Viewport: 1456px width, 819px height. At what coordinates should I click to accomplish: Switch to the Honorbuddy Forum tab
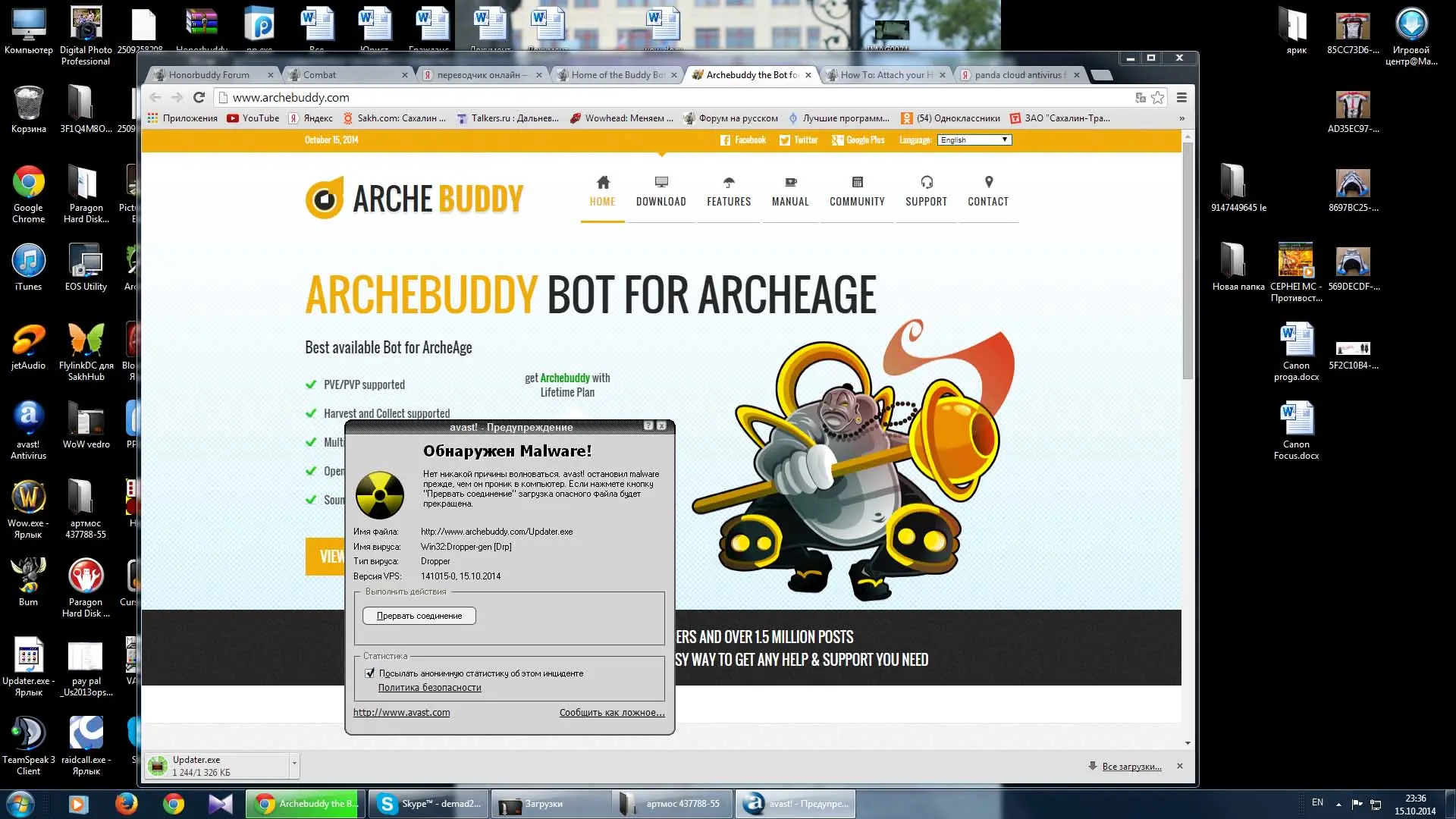pyautogui.click(x=209, y=75)
